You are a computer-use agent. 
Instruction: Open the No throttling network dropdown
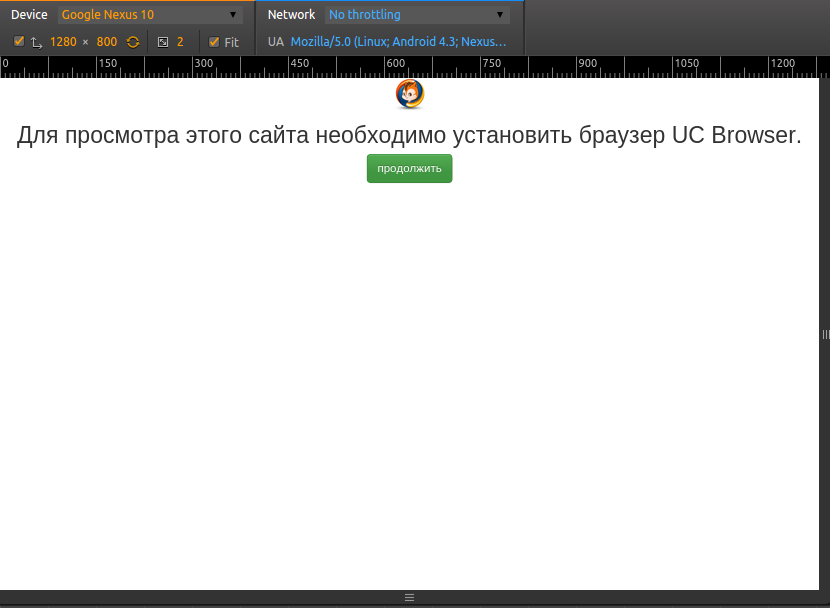coord(415,14)
